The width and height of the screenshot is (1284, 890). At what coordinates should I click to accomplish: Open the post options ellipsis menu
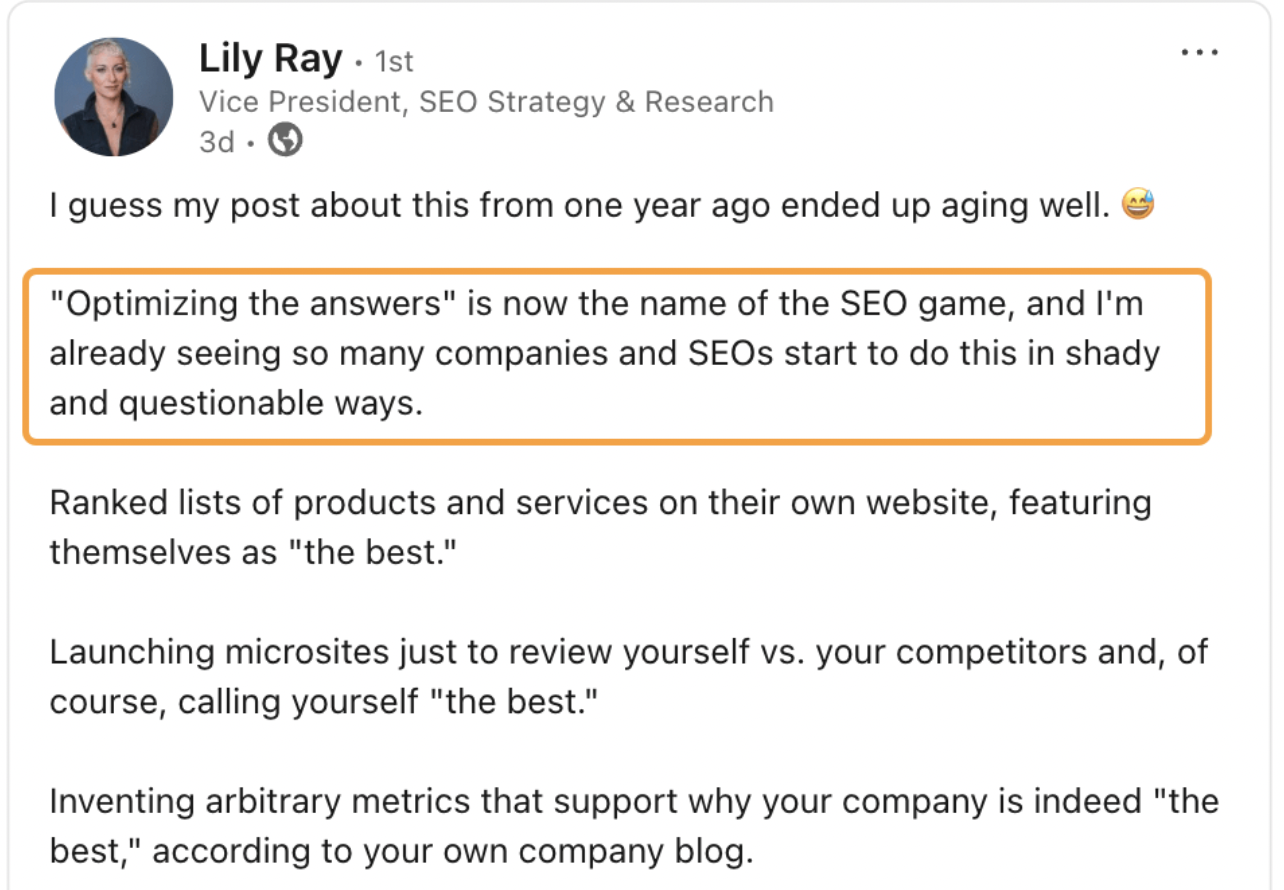pyautogui.click(x=1198, y=50)
